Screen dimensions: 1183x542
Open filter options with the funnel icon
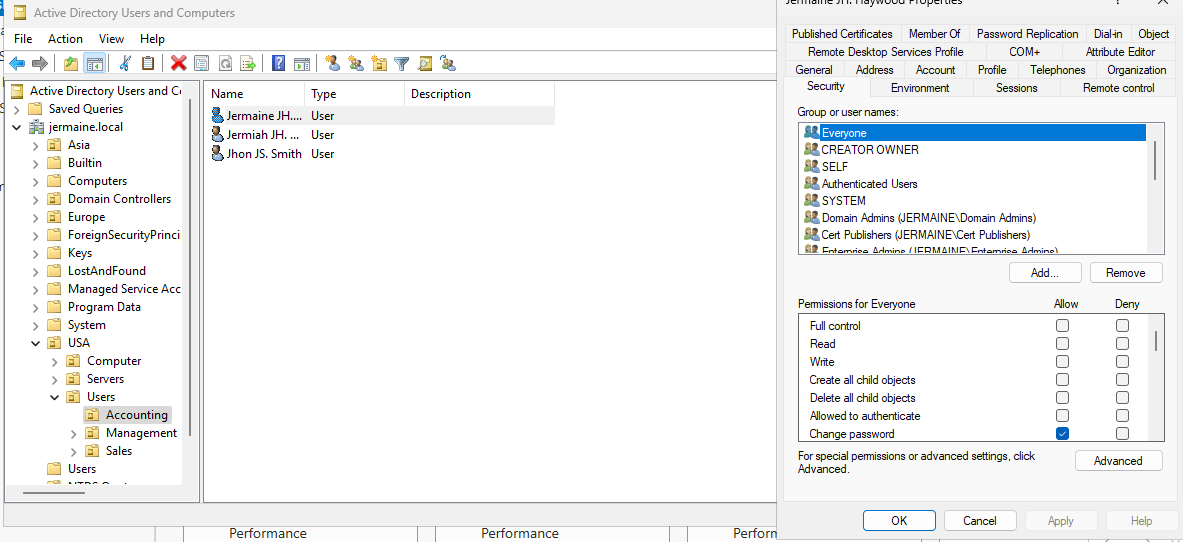click(402, 63)
